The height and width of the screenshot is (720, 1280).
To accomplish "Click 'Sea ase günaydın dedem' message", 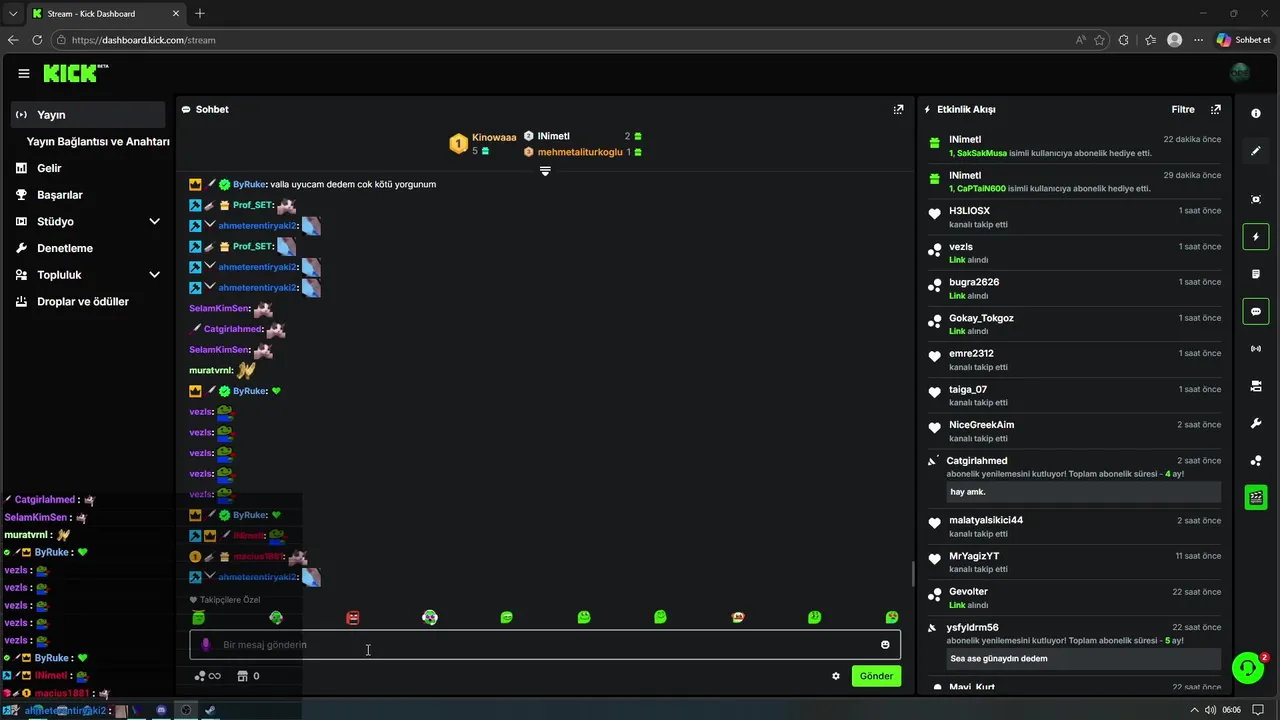I will [1084, 659].
